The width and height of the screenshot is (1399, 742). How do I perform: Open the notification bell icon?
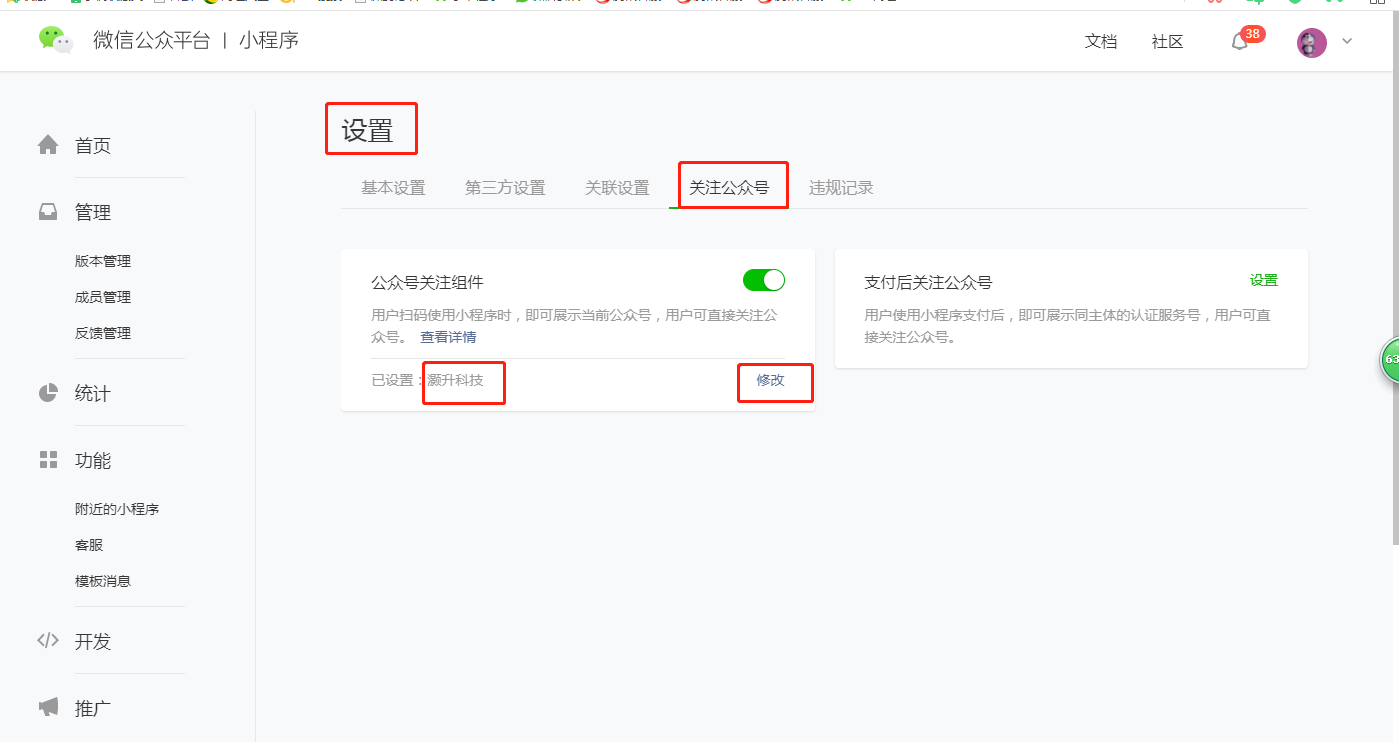1239,42
